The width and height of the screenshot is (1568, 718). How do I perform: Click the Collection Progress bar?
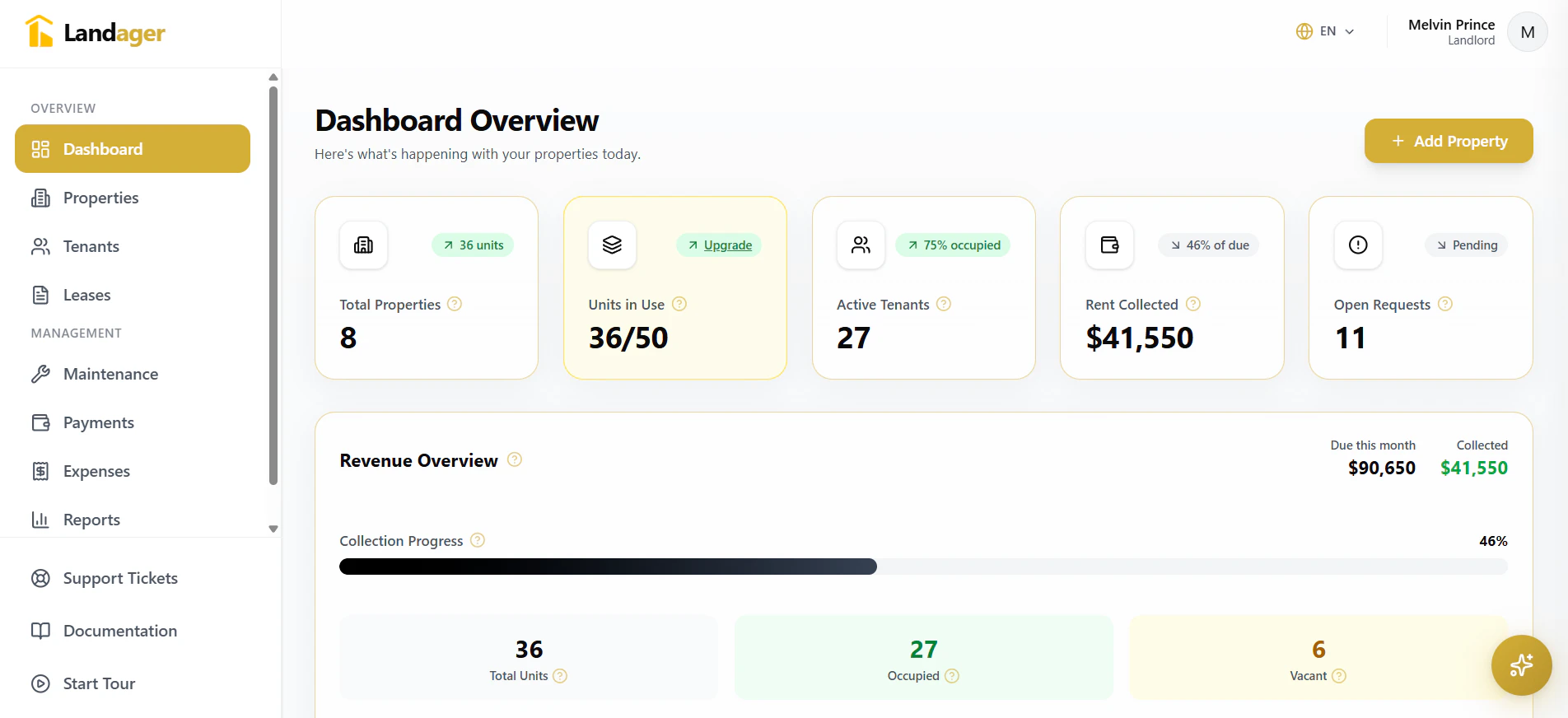click(923, 566)
